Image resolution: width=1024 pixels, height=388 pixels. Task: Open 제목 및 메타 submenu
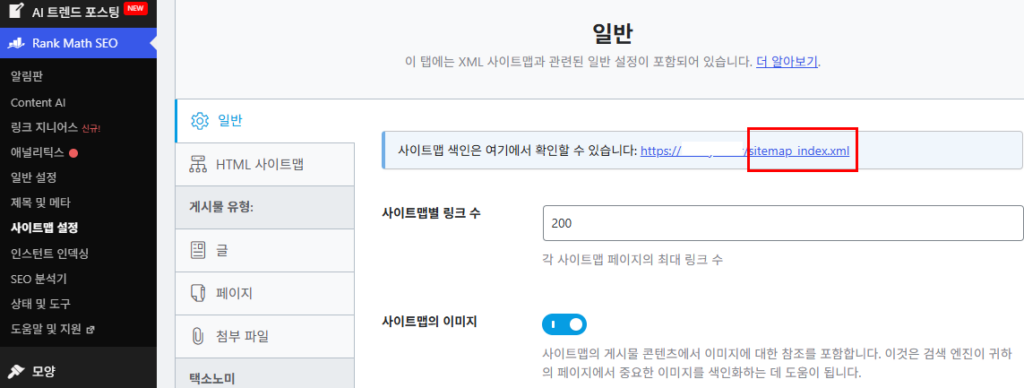coord(40,203)
